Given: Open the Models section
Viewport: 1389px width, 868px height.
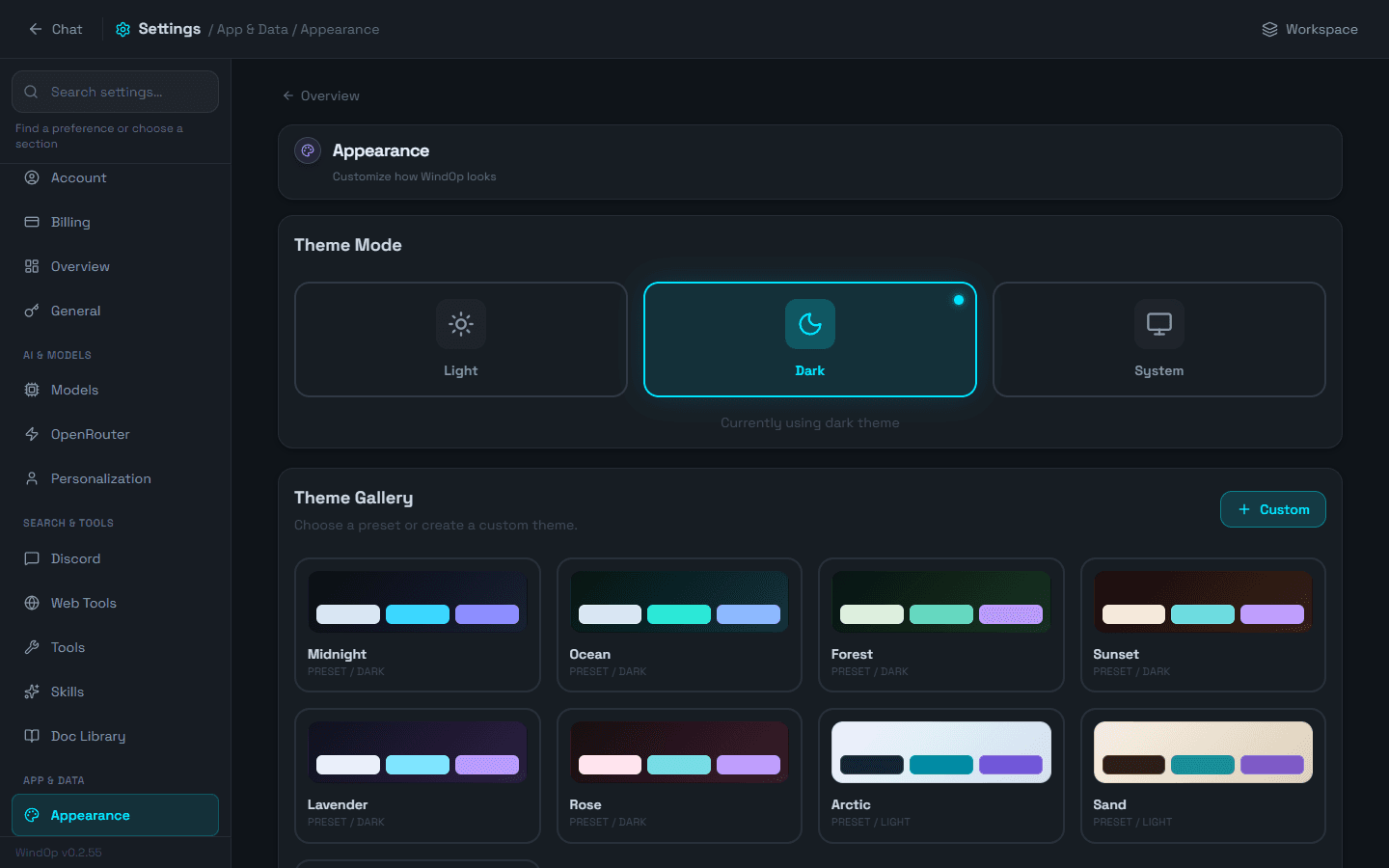Looking at the screenshot, I should [115, 390].
